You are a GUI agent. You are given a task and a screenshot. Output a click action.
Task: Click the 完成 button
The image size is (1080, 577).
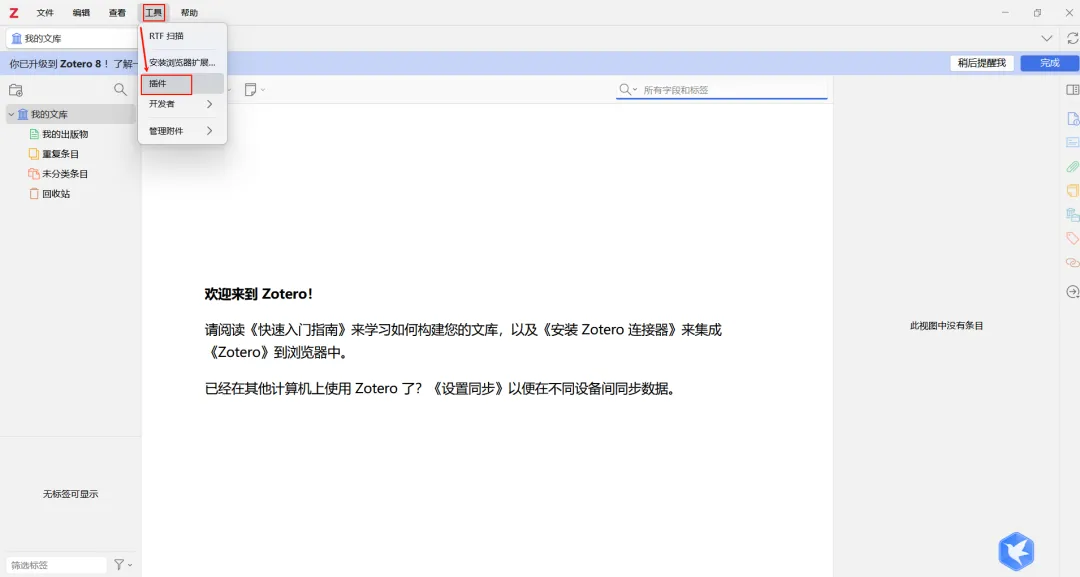[1049, 63]
